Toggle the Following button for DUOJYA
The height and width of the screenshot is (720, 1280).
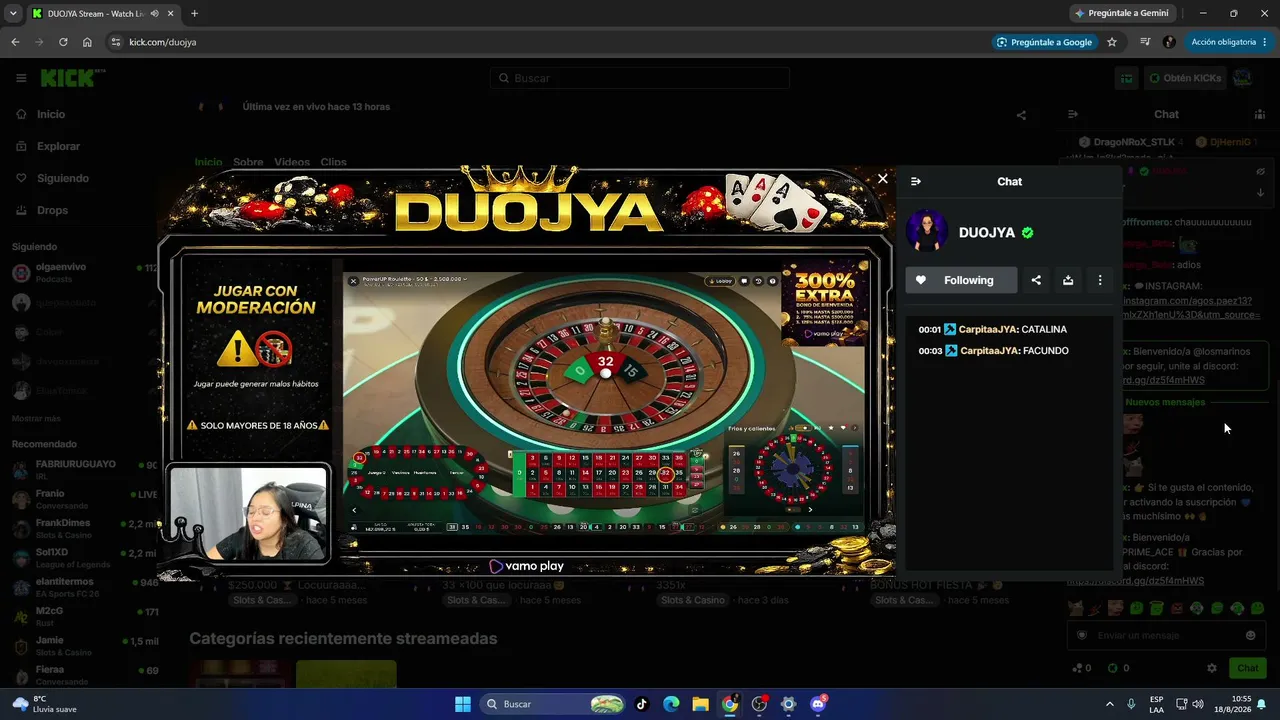pyautogui.click(x=961, y=280)
